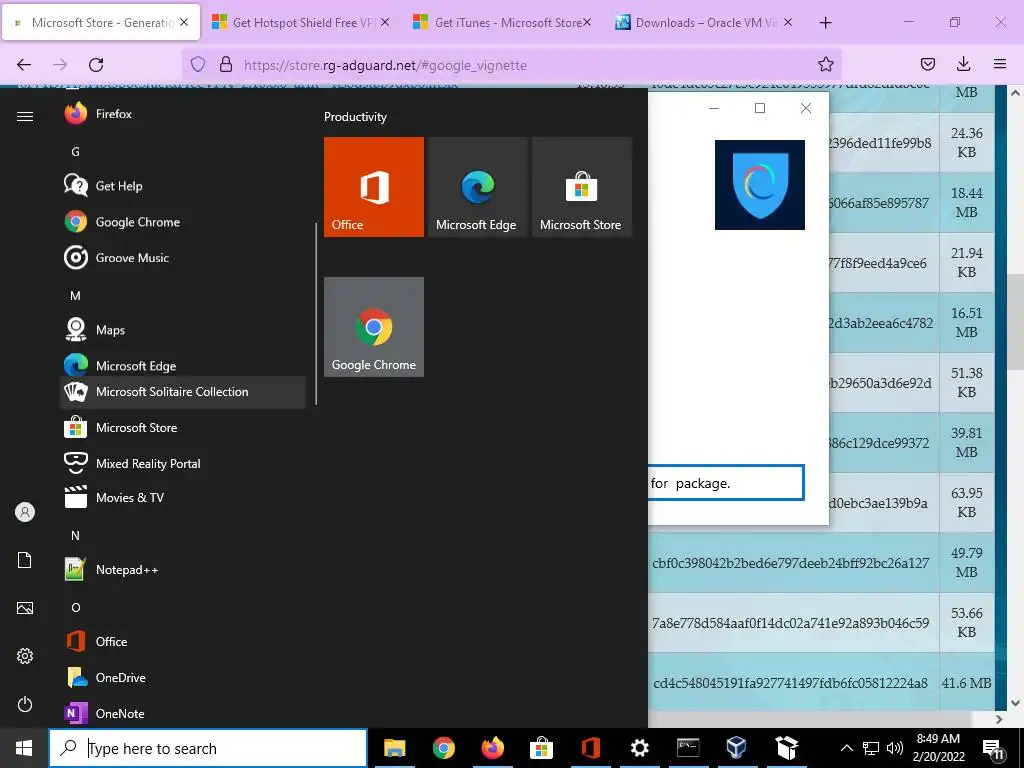Click the web page vertical scrollbar thumb
Screen dimensions: 1024x768
(1016, 322)
